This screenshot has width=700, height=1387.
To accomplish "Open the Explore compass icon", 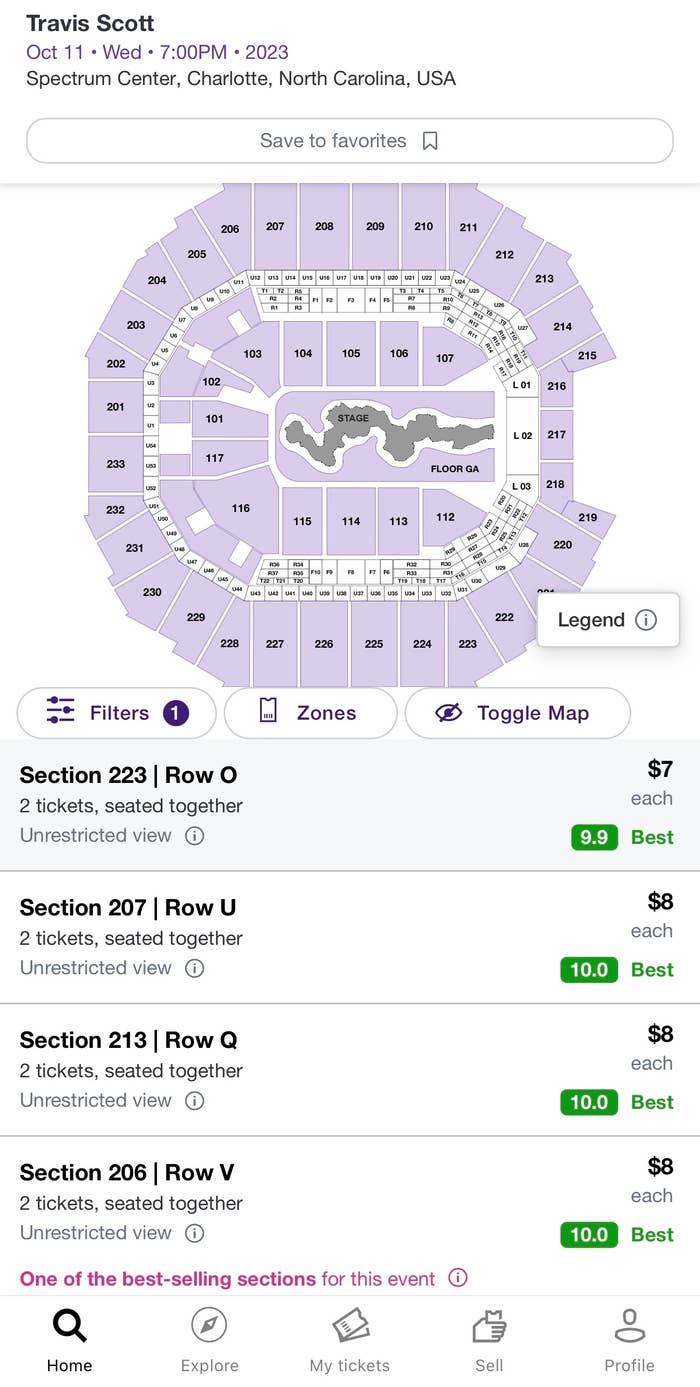I will tap(209, 1327).
